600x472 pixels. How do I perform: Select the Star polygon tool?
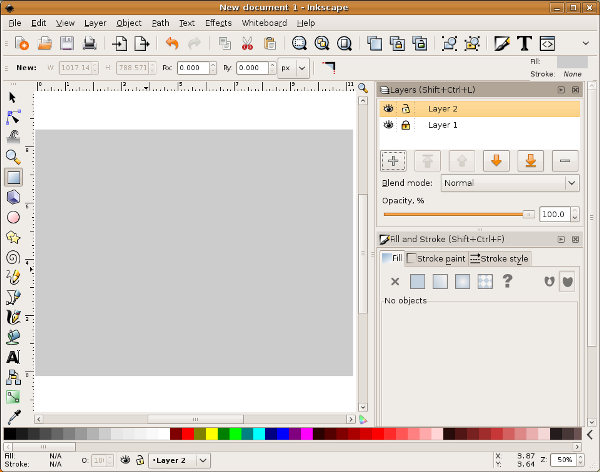[13, 237]
